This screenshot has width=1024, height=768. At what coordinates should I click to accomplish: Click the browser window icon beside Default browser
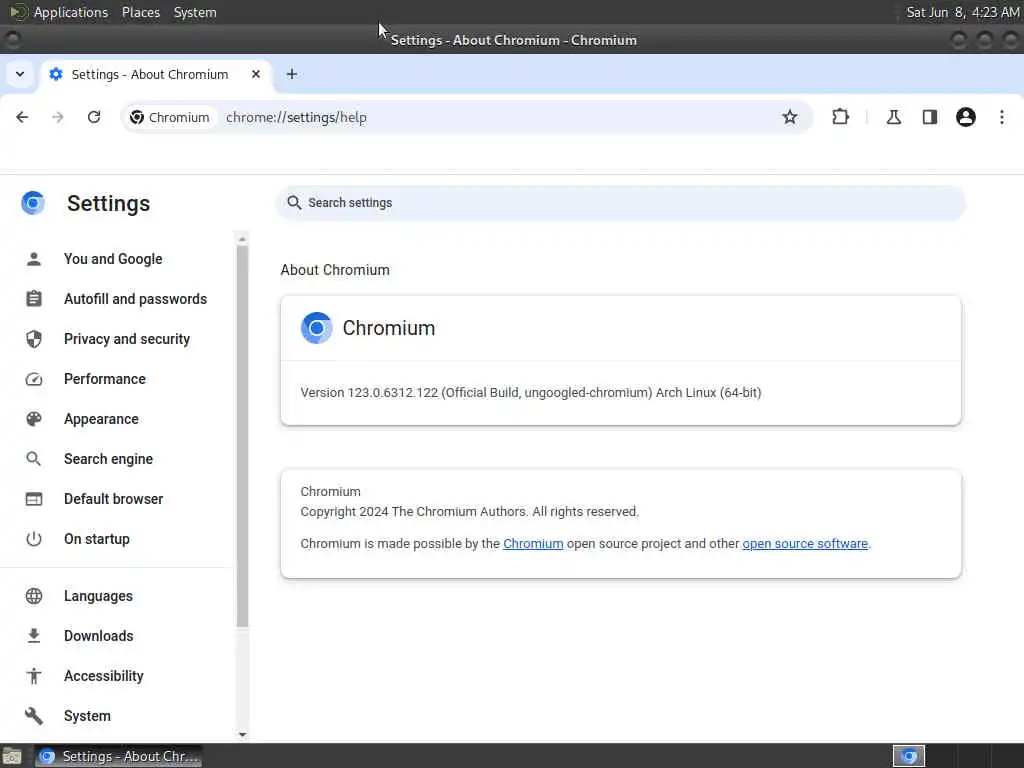(34, 499)
